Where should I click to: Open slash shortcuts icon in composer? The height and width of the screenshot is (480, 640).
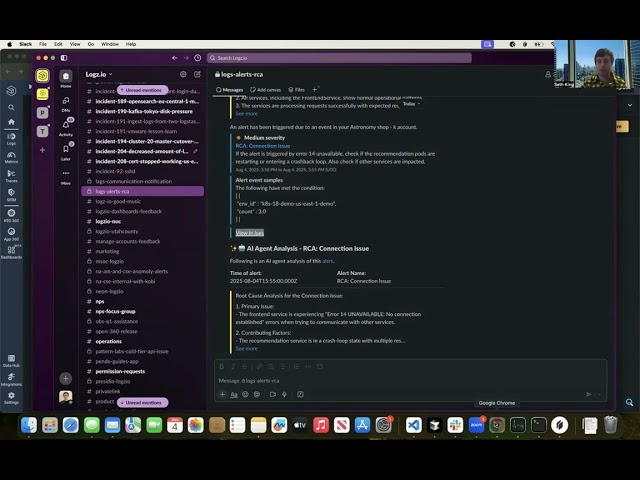300,394
